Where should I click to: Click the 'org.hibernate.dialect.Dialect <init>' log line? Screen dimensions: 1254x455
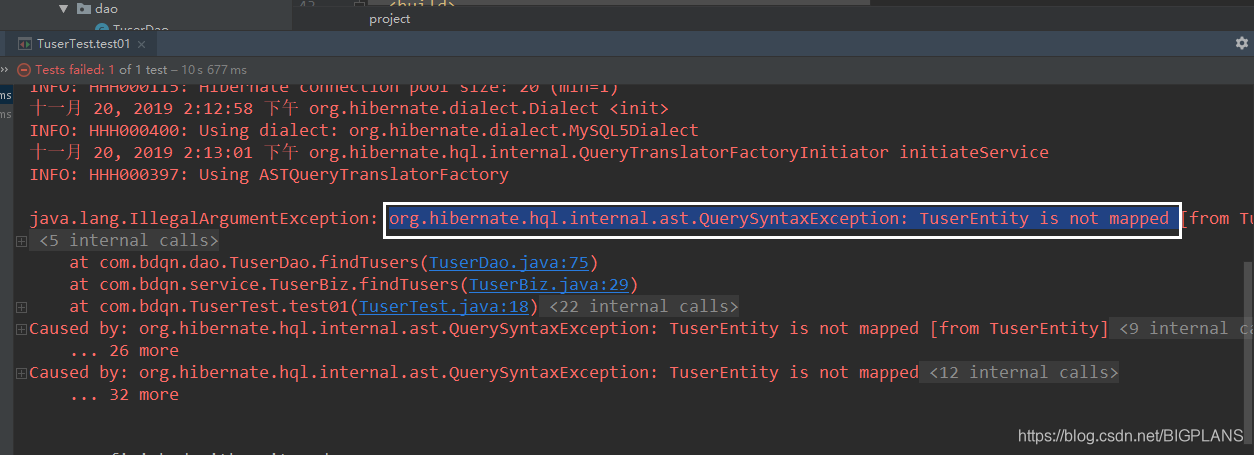point(349,108)
